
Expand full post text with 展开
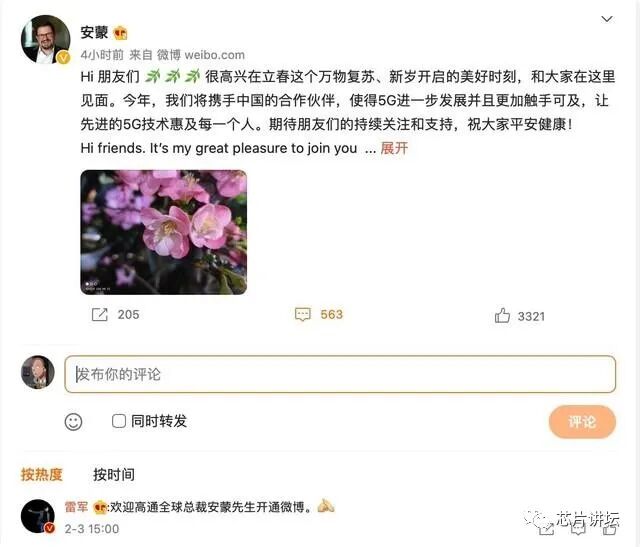tap(394, 148)
